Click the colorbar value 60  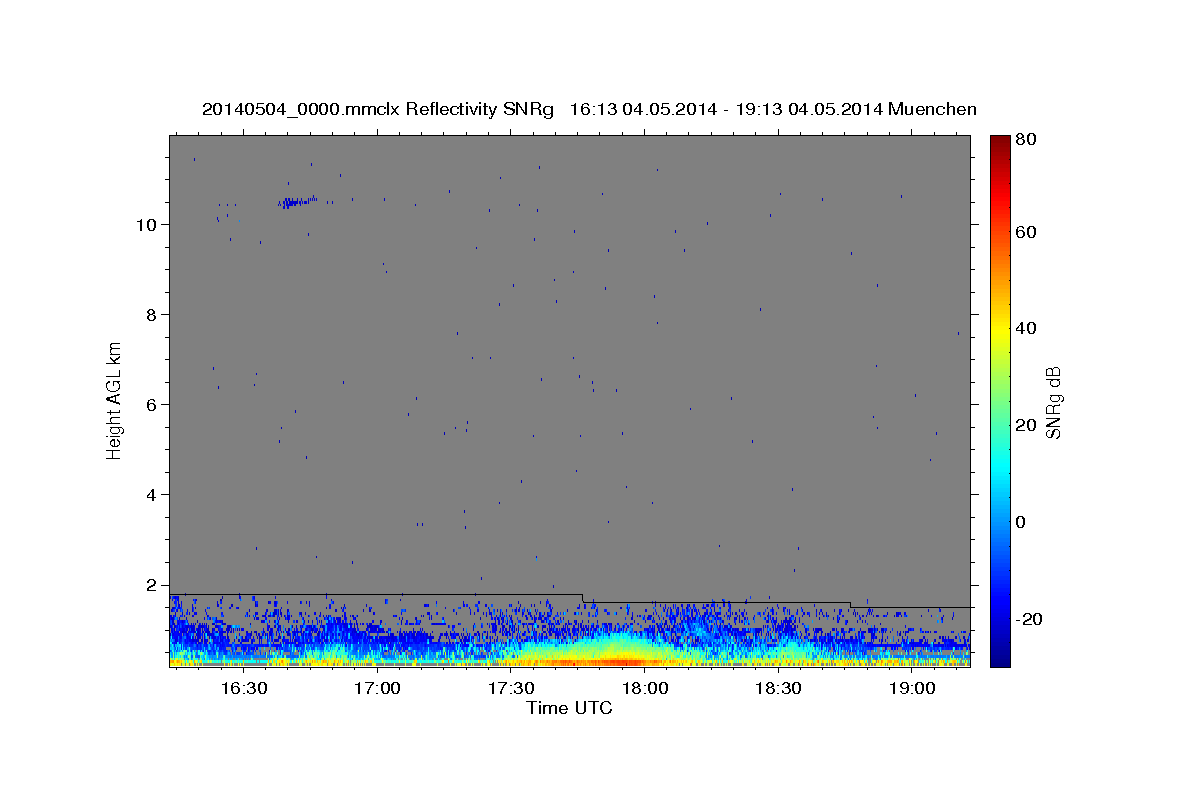coord(1027,232)
